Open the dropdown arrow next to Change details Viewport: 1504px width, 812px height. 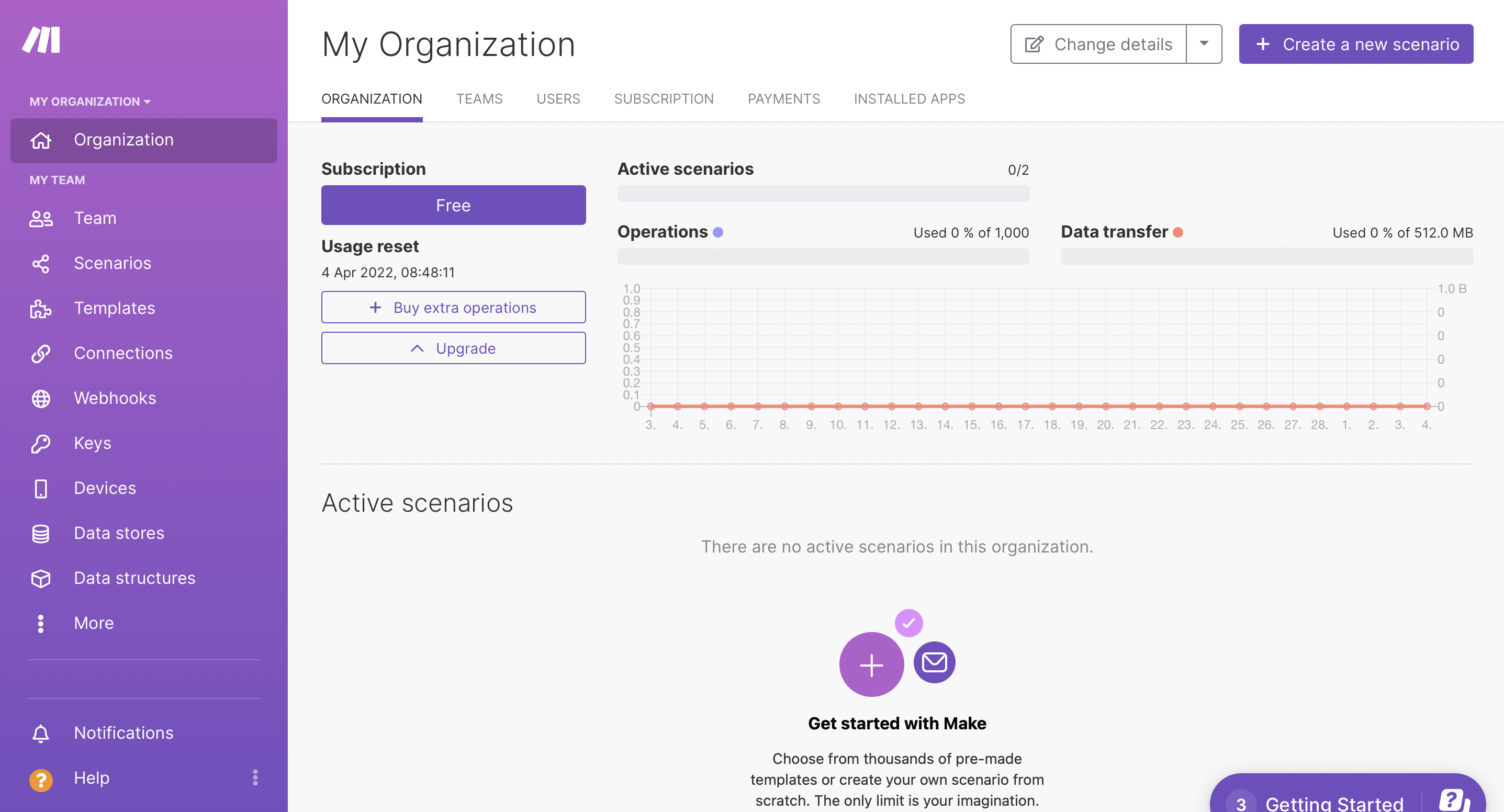(x=1204, y=44)
